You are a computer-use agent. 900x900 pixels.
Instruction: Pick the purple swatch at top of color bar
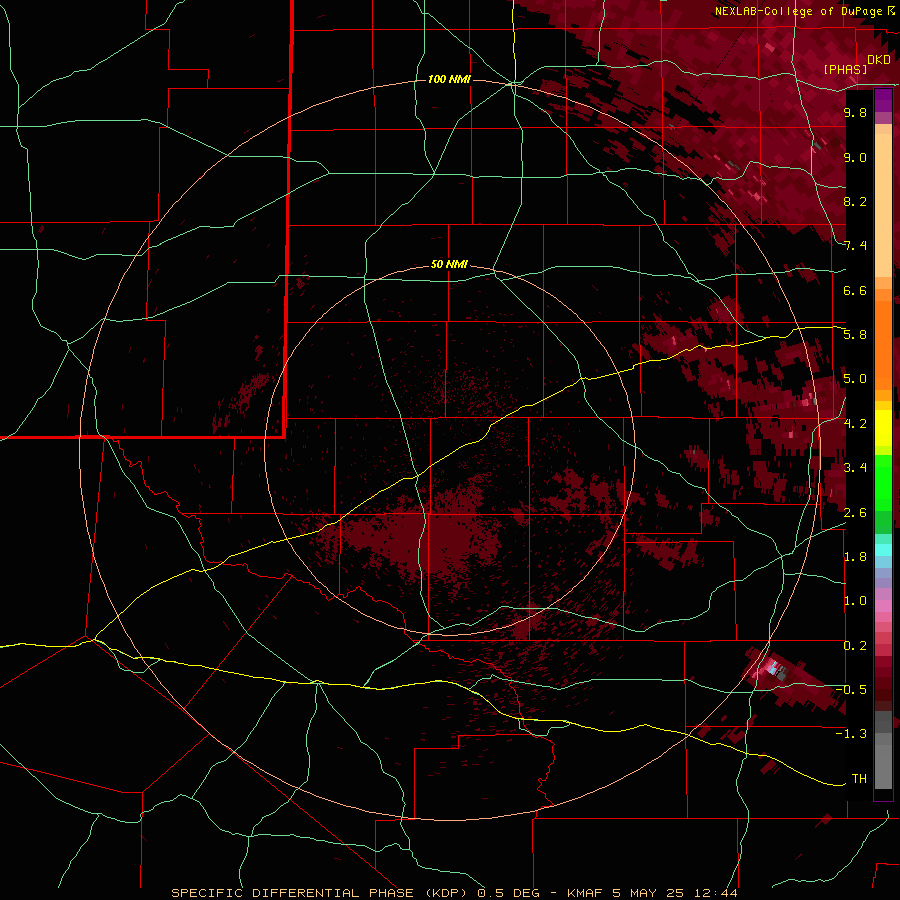pos(883,100)
